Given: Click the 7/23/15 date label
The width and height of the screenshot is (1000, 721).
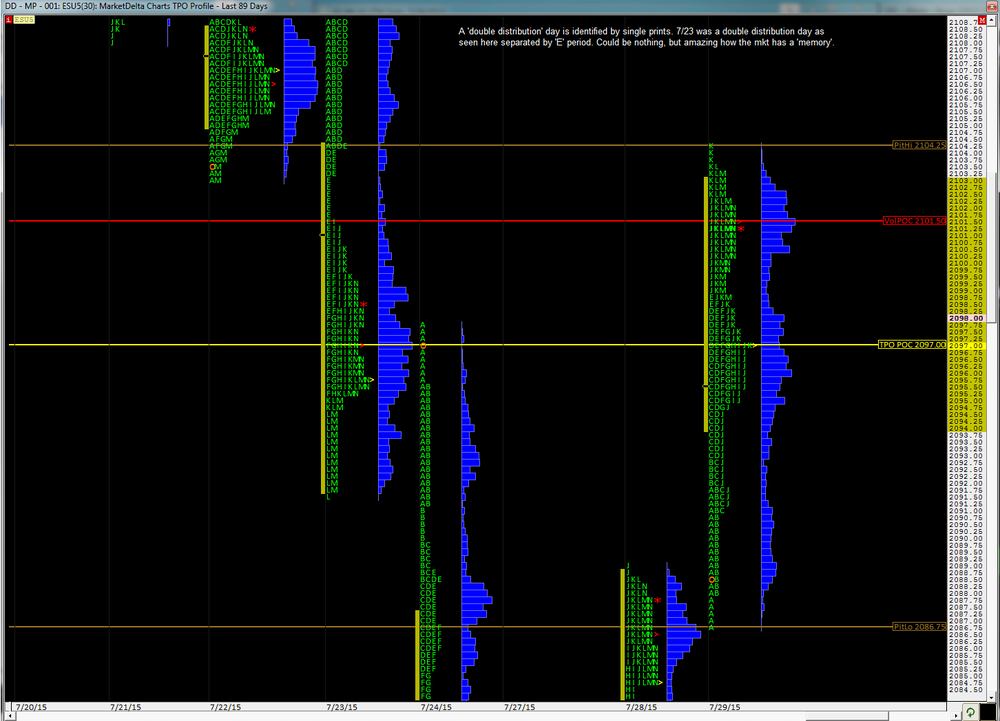Looking at the screenshot, I should (x=342, y=707).
